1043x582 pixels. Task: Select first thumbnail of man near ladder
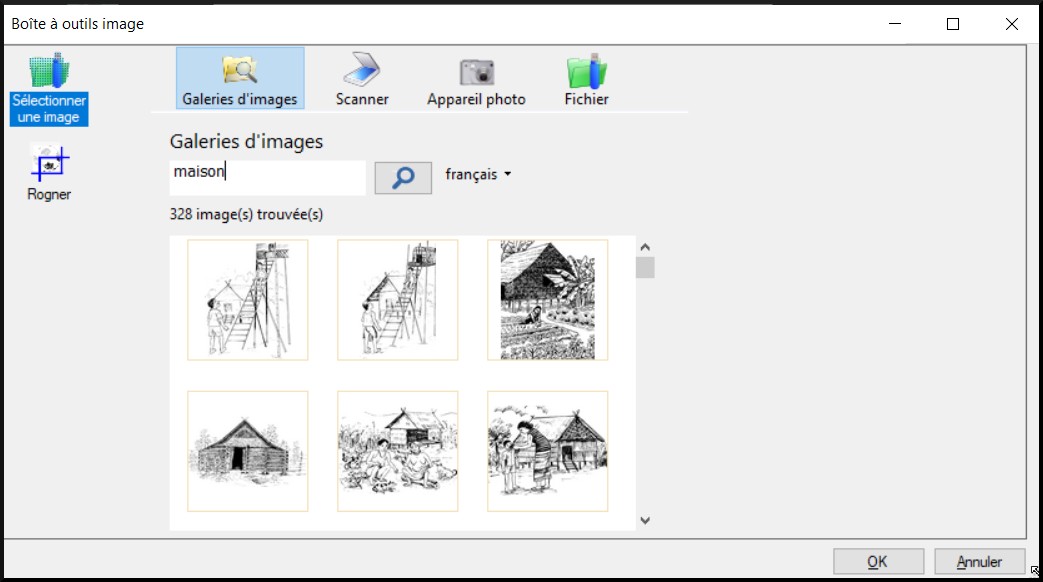click(x=248, y=300)
